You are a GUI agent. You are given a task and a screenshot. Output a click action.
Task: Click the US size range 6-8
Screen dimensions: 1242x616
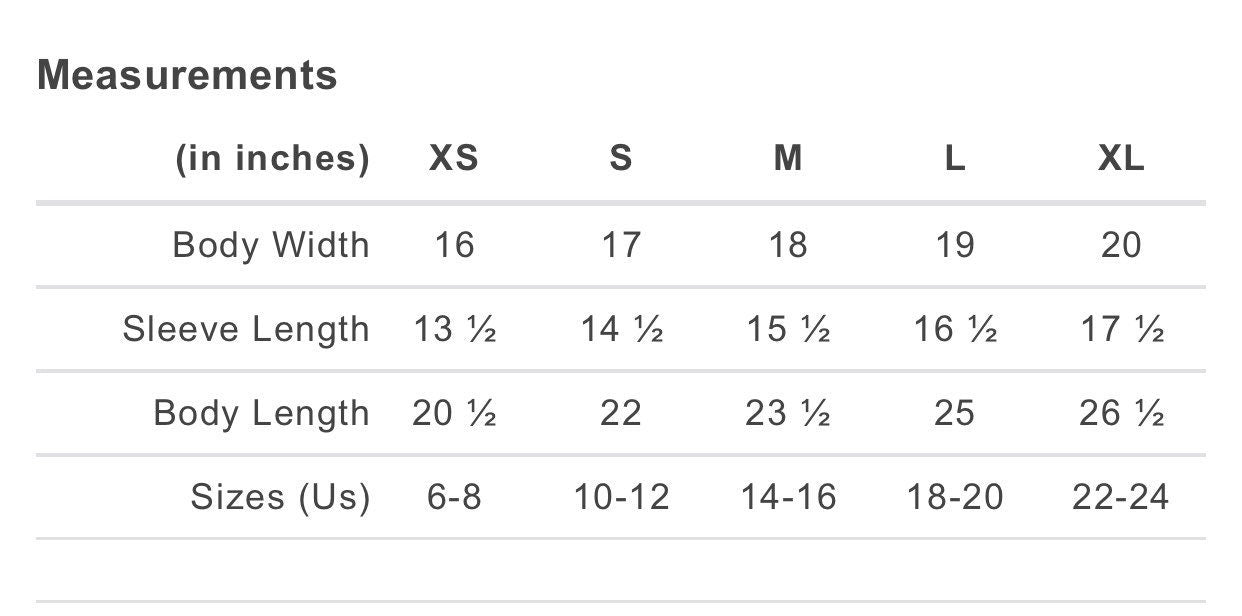tap(454, 497)
